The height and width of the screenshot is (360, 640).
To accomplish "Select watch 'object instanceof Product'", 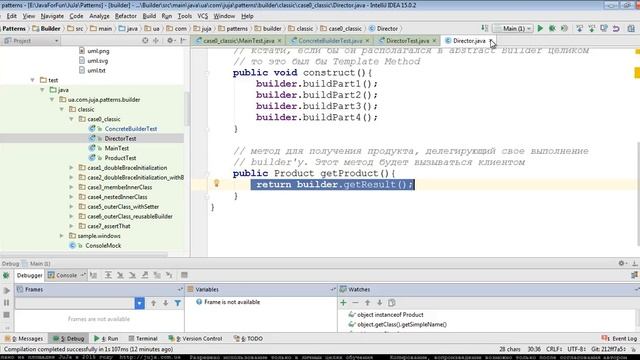I will tap(390, 315).
